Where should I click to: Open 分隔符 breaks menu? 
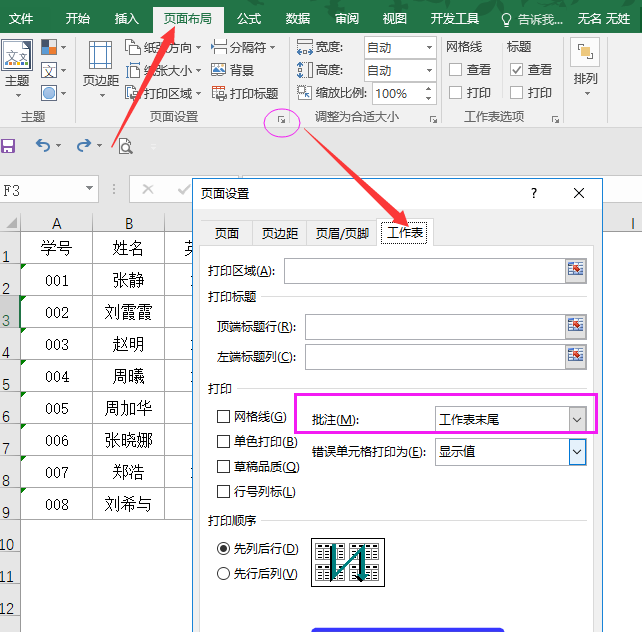(x=243, y=47)
